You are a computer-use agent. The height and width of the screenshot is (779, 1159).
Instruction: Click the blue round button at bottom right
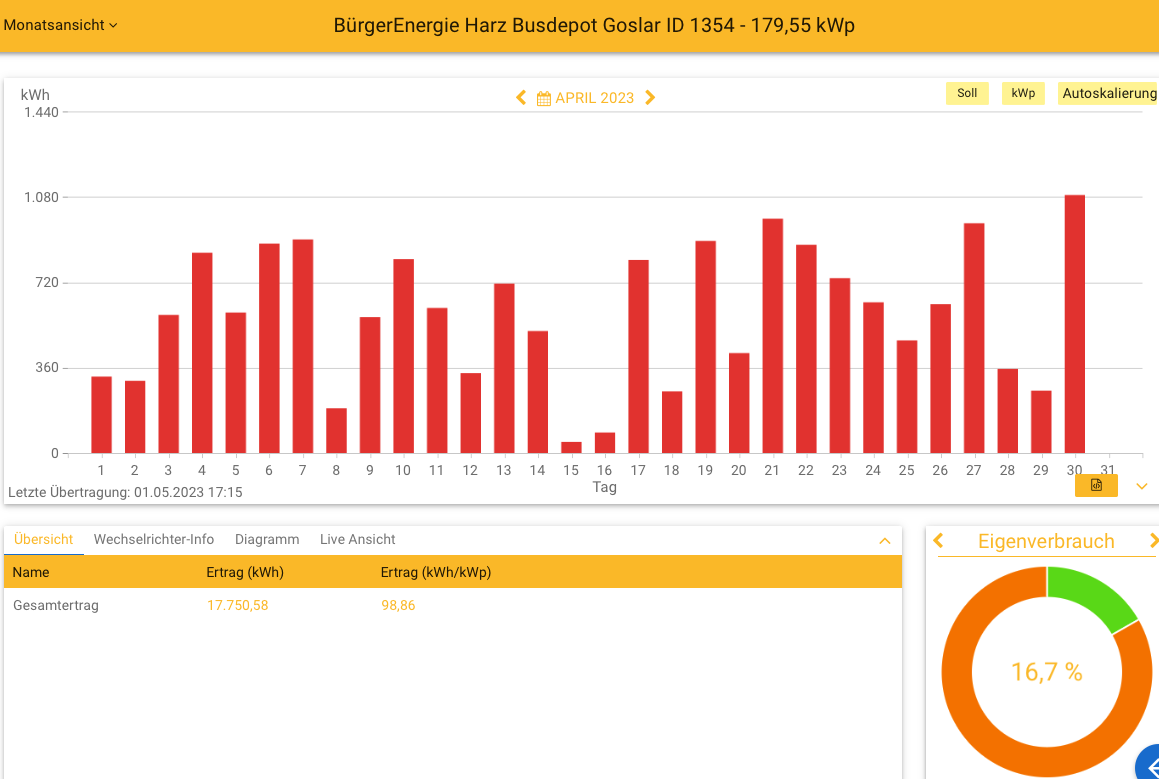pyautogui.click(x=1149, y=766)
